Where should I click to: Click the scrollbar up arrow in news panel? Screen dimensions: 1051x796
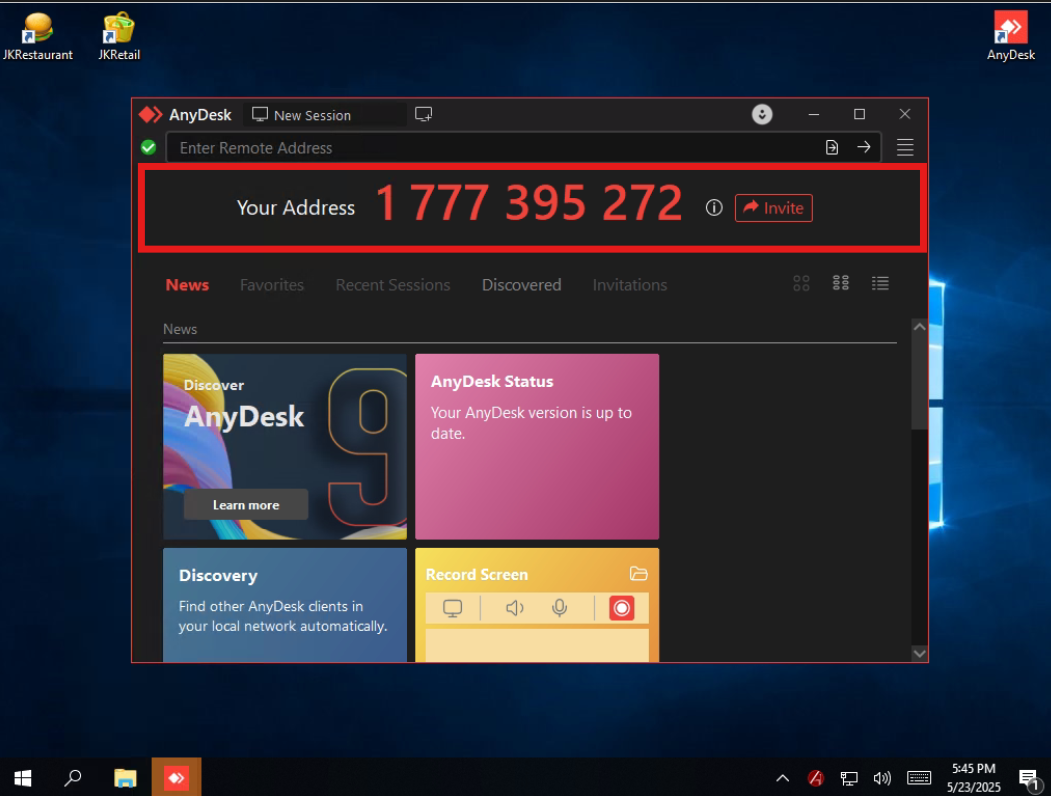(x=920, y=327)
